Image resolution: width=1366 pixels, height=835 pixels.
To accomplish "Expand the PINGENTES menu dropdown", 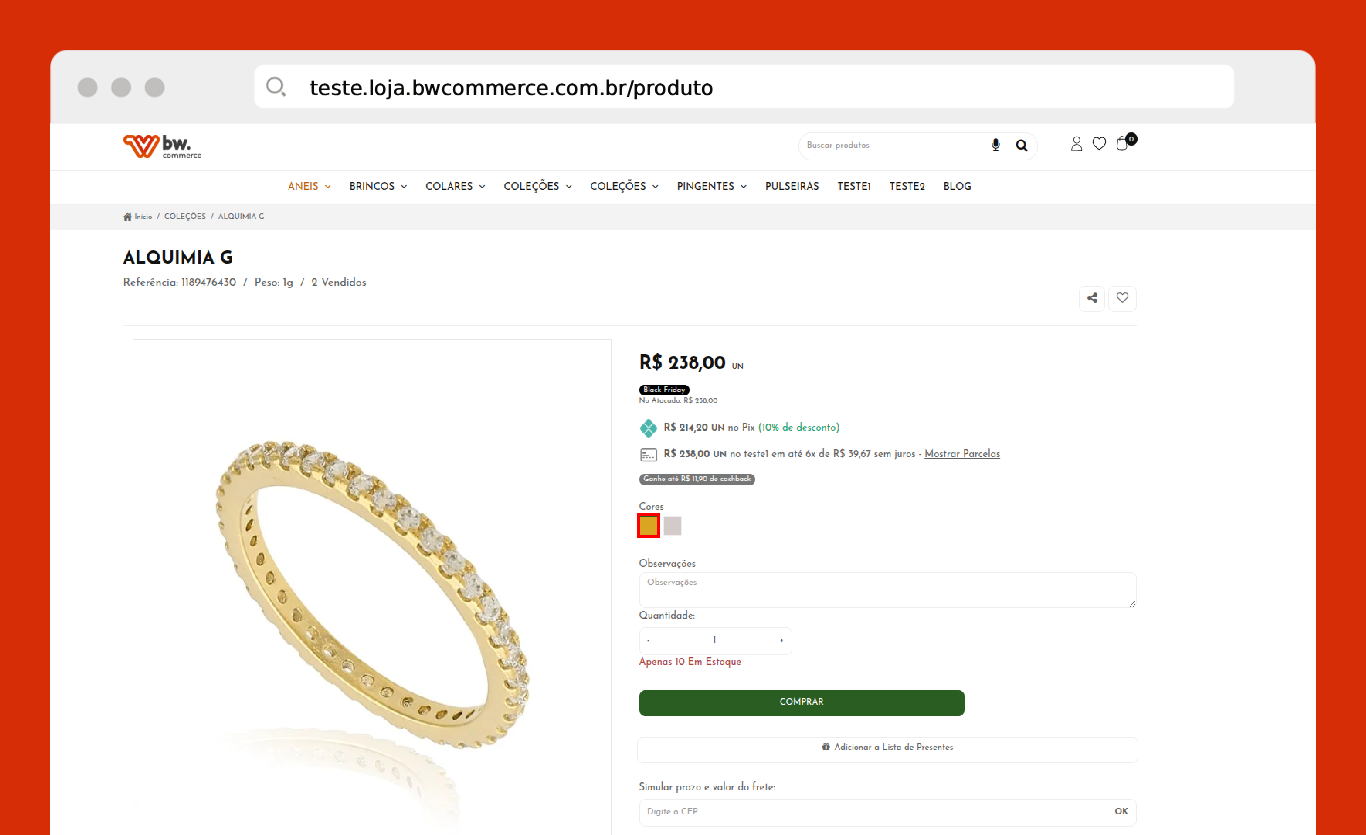I will [711, 187].
